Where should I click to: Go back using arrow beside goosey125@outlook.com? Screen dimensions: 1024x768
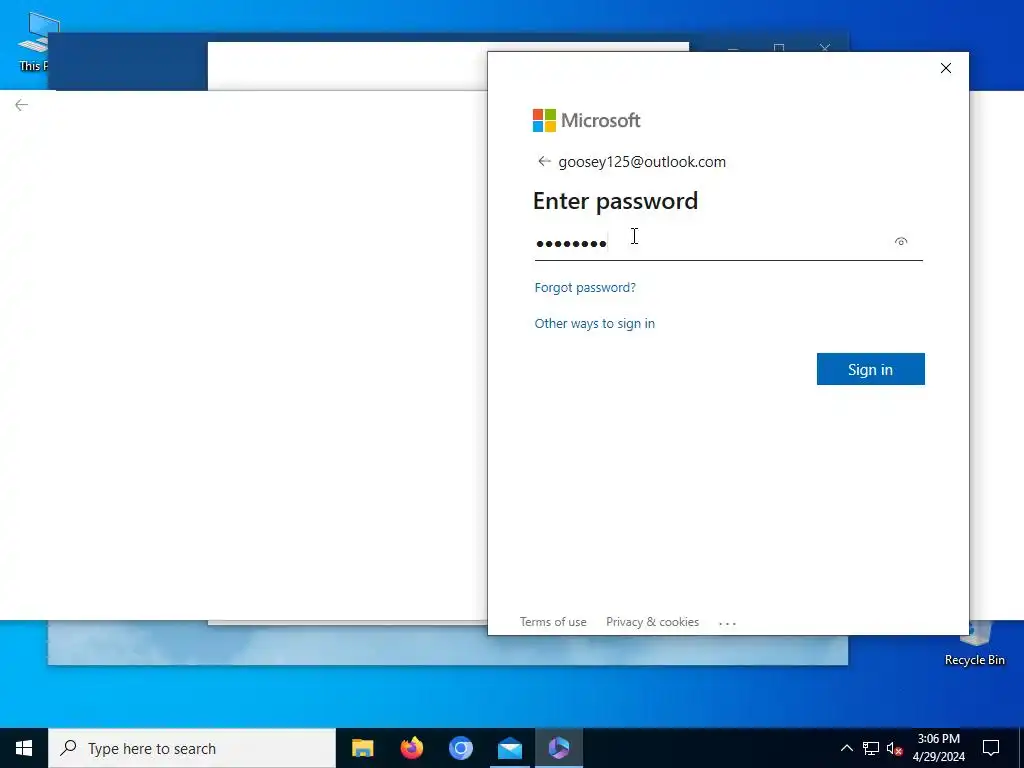coord(544,161)
